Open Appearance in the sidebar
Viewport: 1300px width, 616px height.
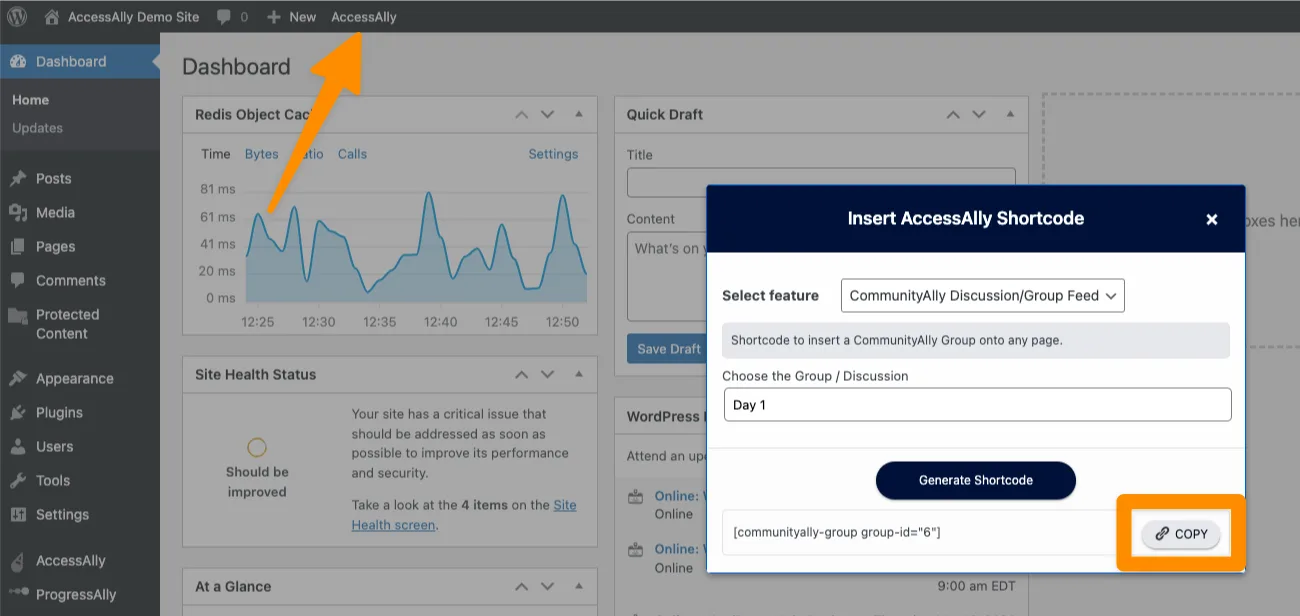(x=75, y=379)
